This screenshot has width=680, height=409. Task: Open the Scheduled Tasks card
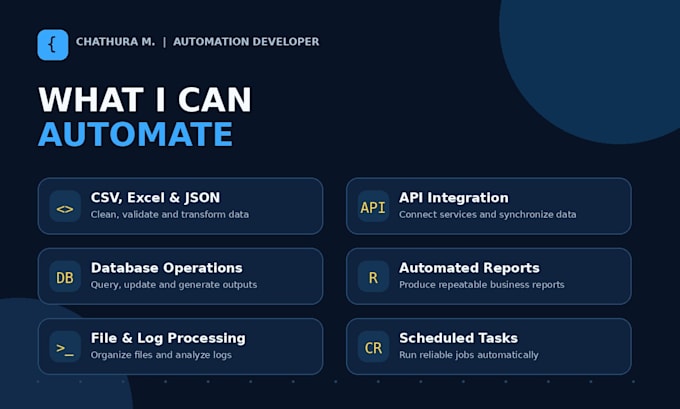489,347
